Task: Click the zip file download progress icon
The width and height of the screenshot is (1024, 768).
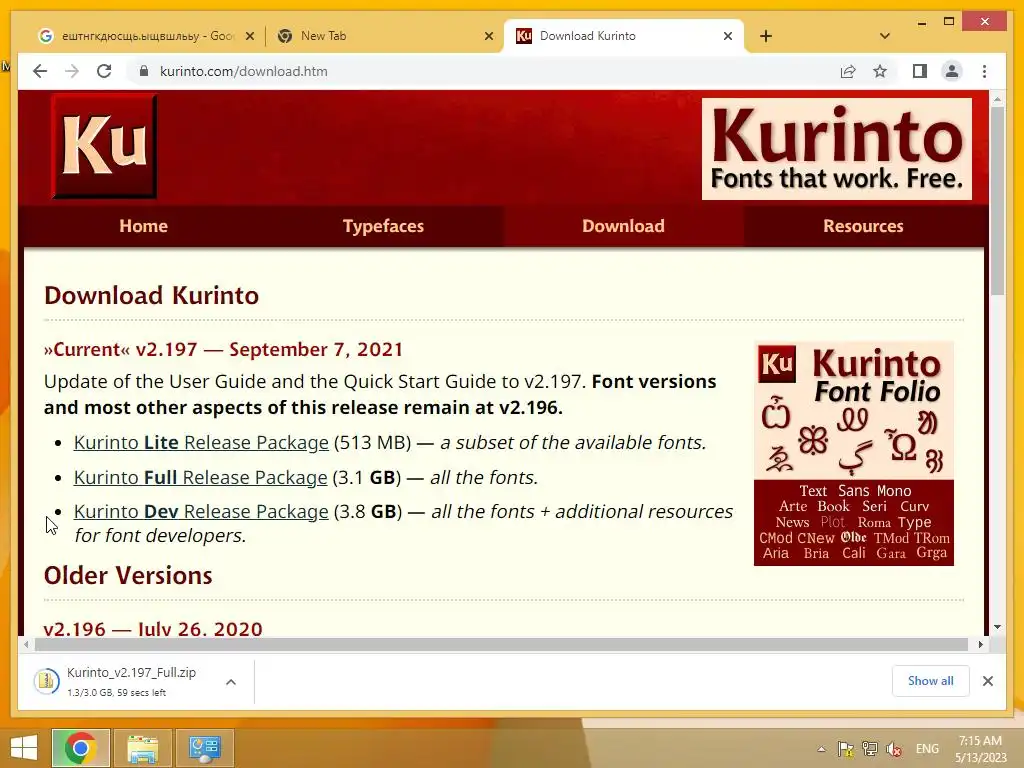Action: point(47,682)
